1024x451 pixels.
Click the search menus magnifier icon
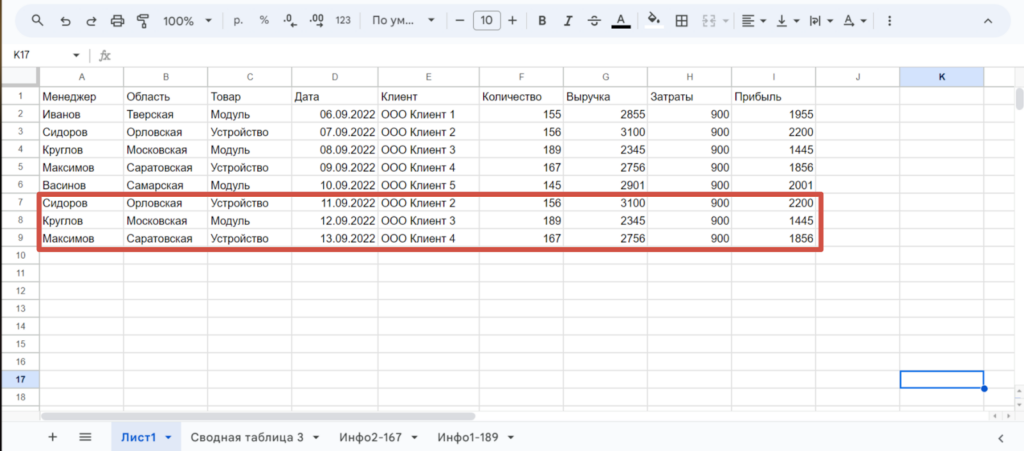[37, 20]
